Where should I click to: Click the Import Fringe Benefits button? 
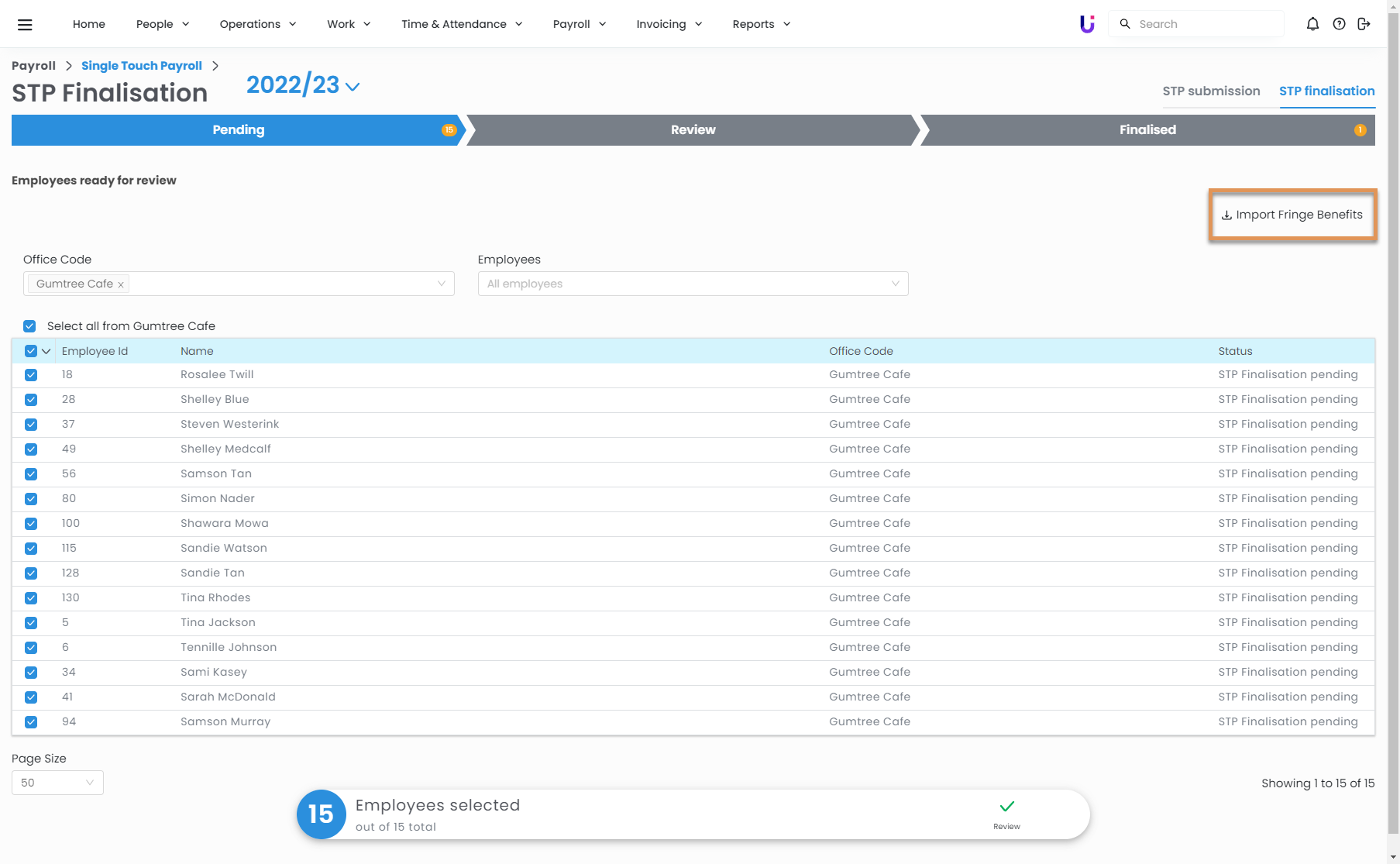(1292, 215)
